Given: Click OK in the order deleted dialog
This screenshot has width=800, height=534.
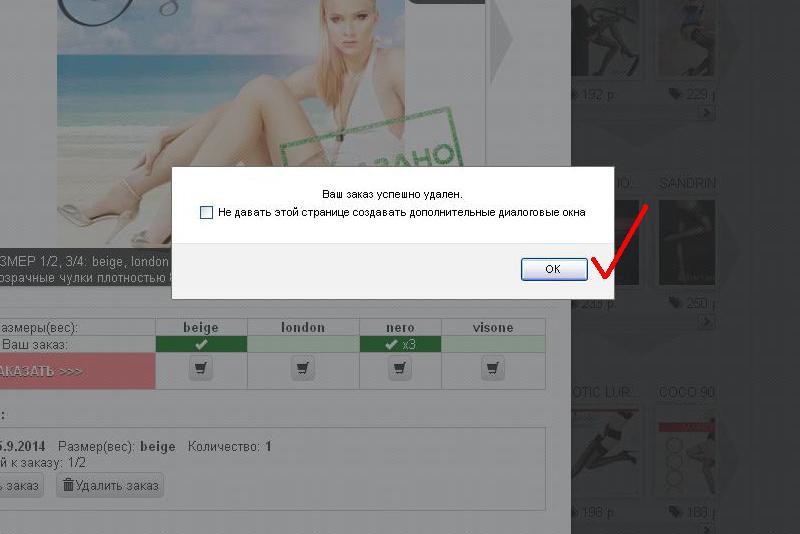Looking at the screenshot, I should (553, 269).
